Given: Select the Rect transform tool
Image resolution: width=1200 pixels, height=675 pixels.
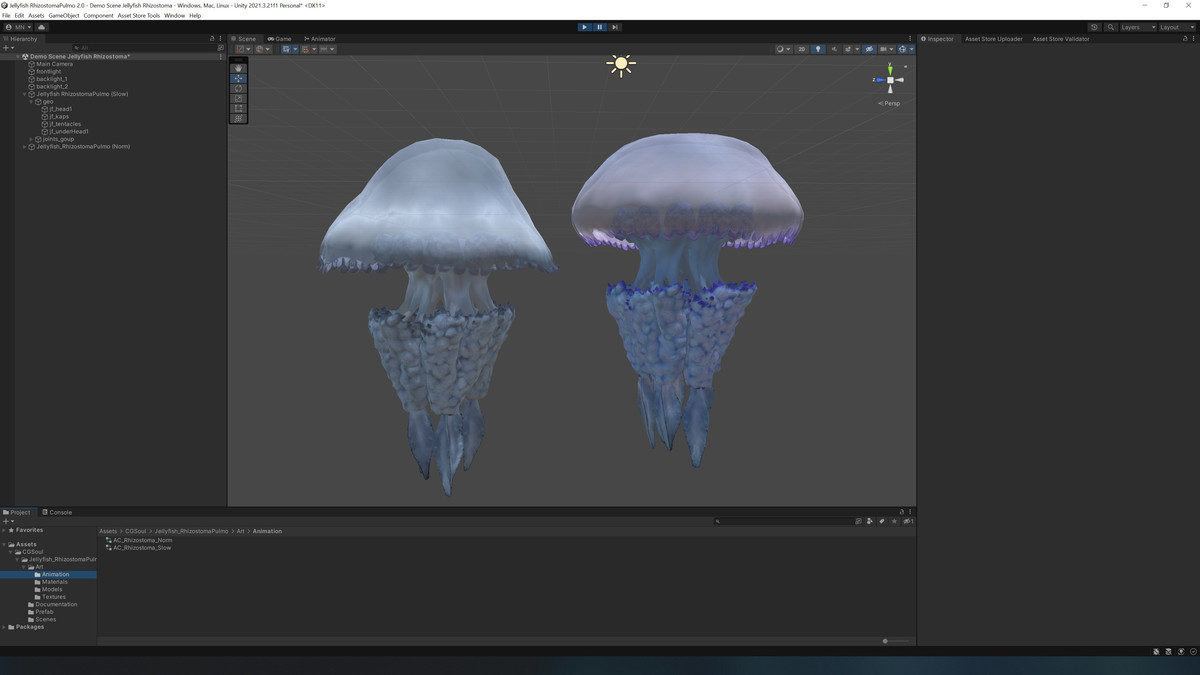Looking at the screenshot, I should (x=238, y=108).
